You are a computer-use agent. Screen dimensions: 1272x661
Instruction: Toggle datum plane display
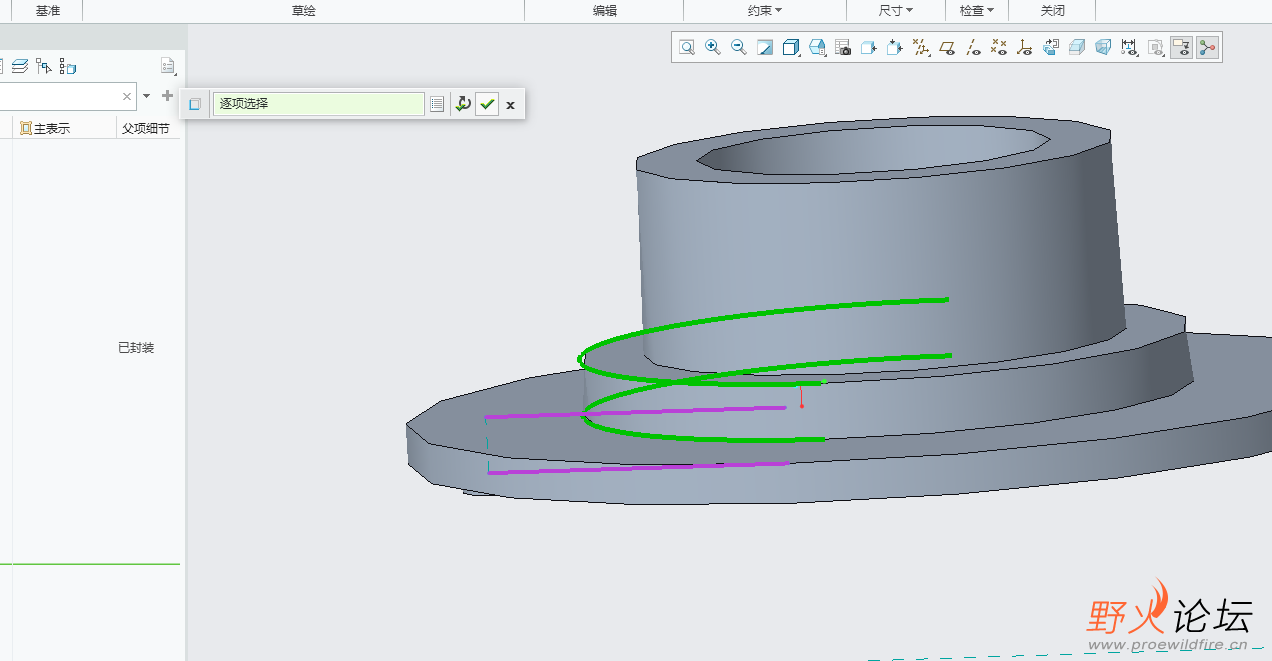click(947, 47)
